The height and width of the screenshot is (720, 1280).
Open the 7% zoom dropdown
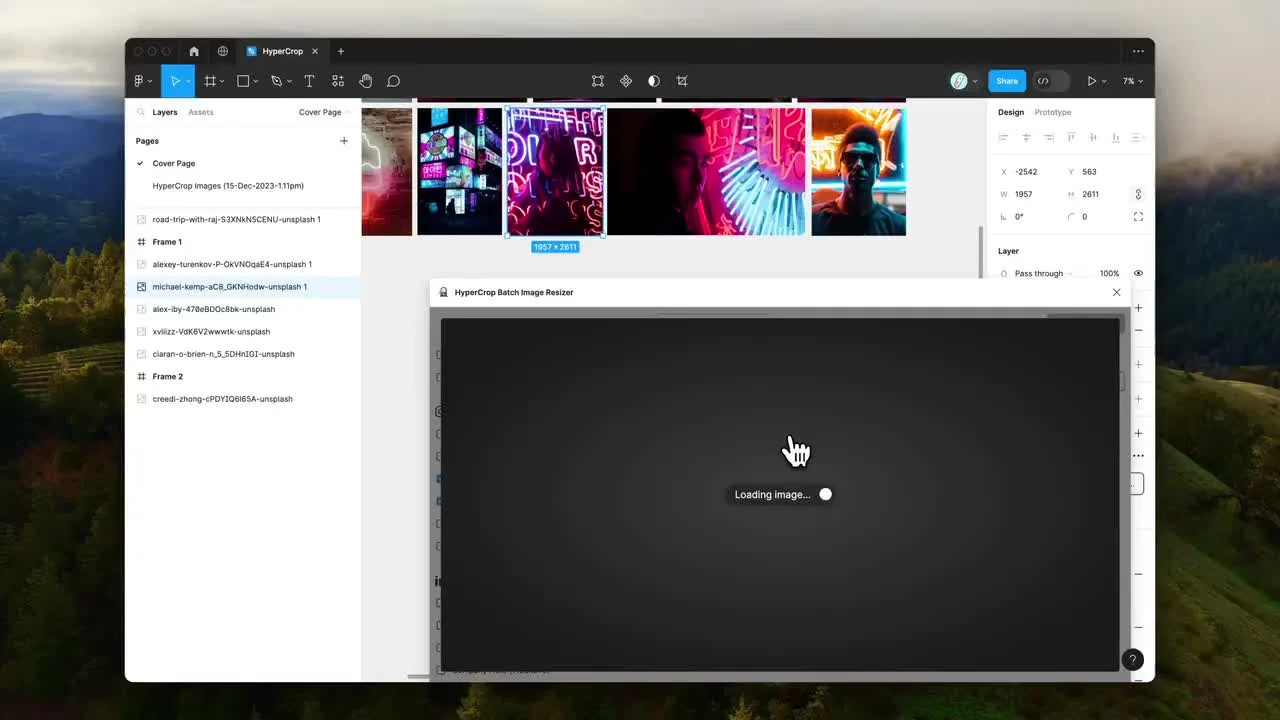1132,81
